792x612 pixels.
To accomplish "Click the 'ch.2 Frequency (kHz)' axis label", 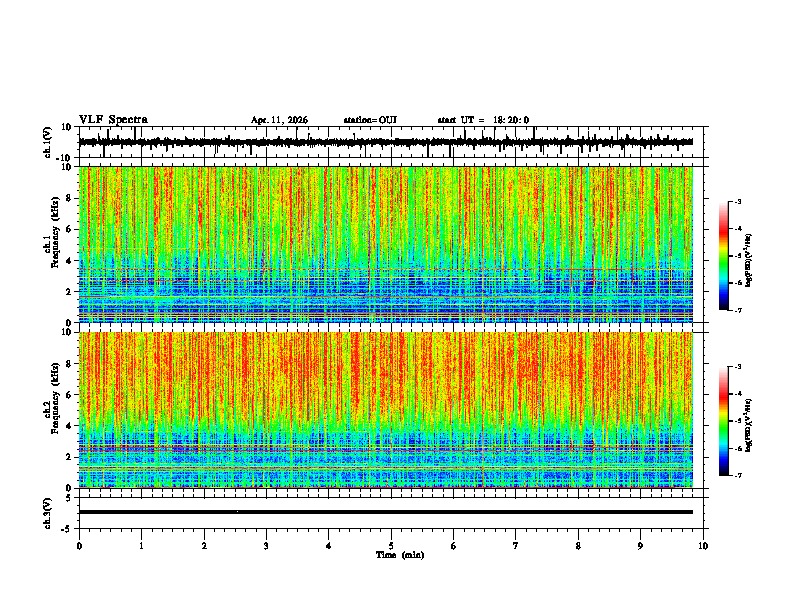I will (x=52, y=398).
